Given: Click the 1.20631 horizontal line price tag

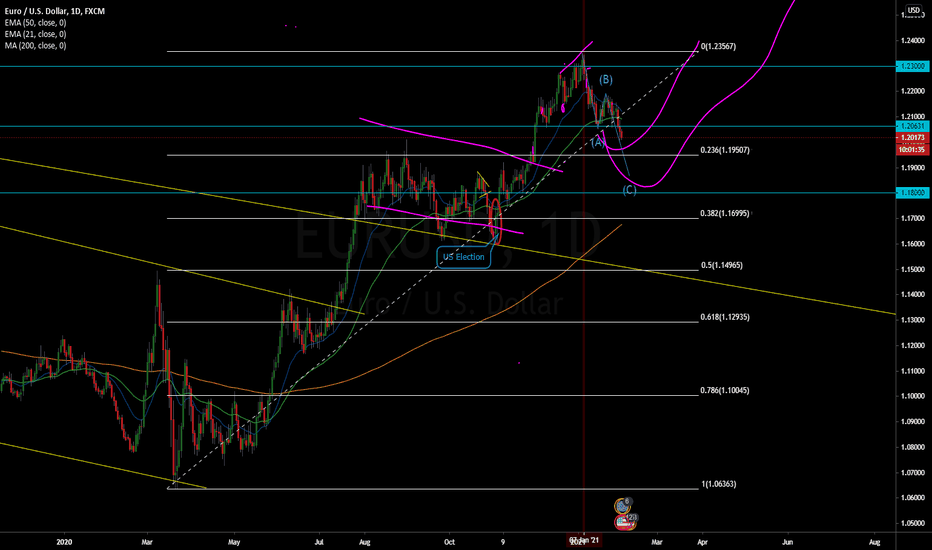Looking at the screenshot, I should tap(912, 126).
